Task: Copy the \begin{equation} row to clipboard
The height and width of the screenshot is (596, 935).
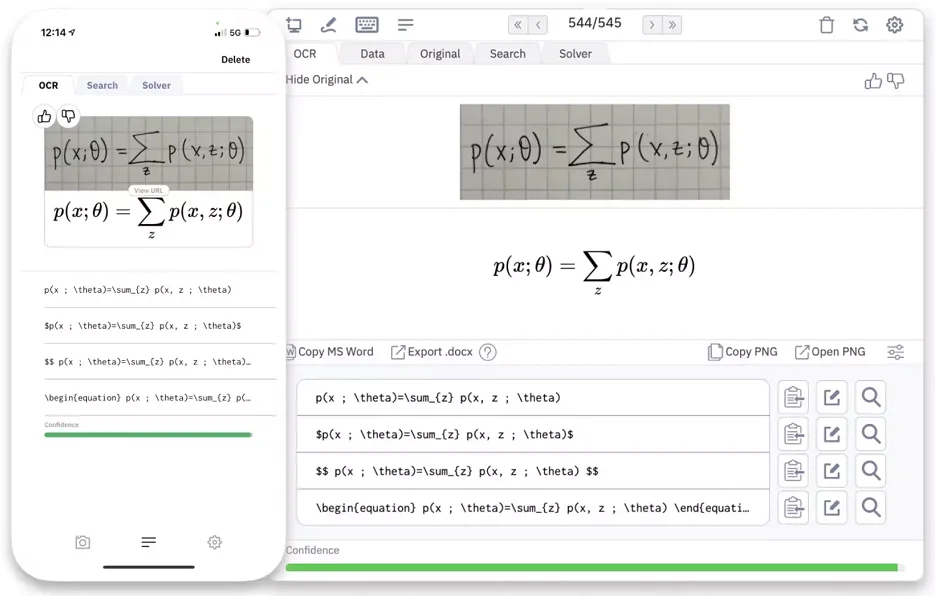Action: (x=793, y=508)
